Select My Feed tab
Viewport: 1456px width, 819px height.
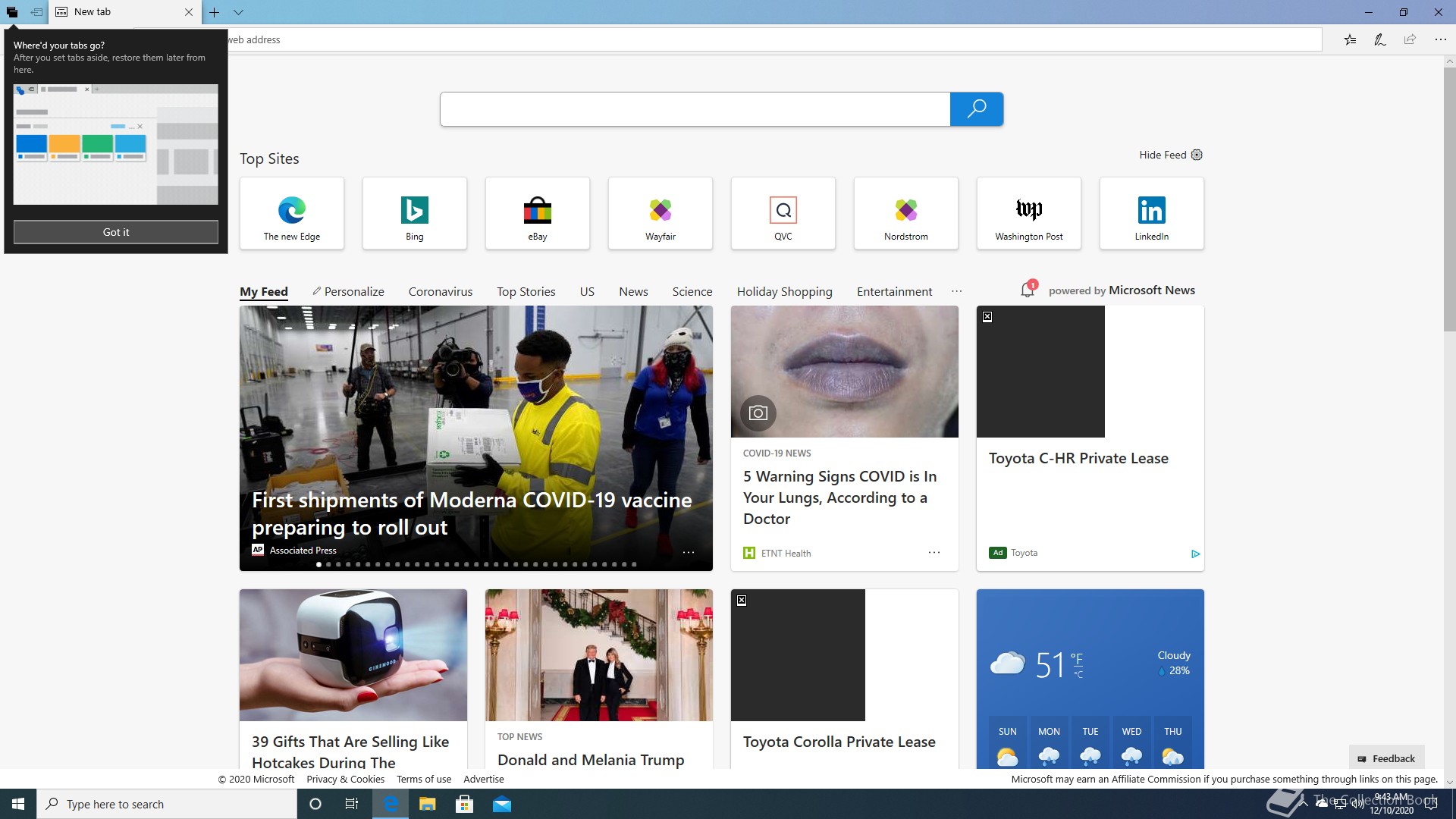coord(264,291)
